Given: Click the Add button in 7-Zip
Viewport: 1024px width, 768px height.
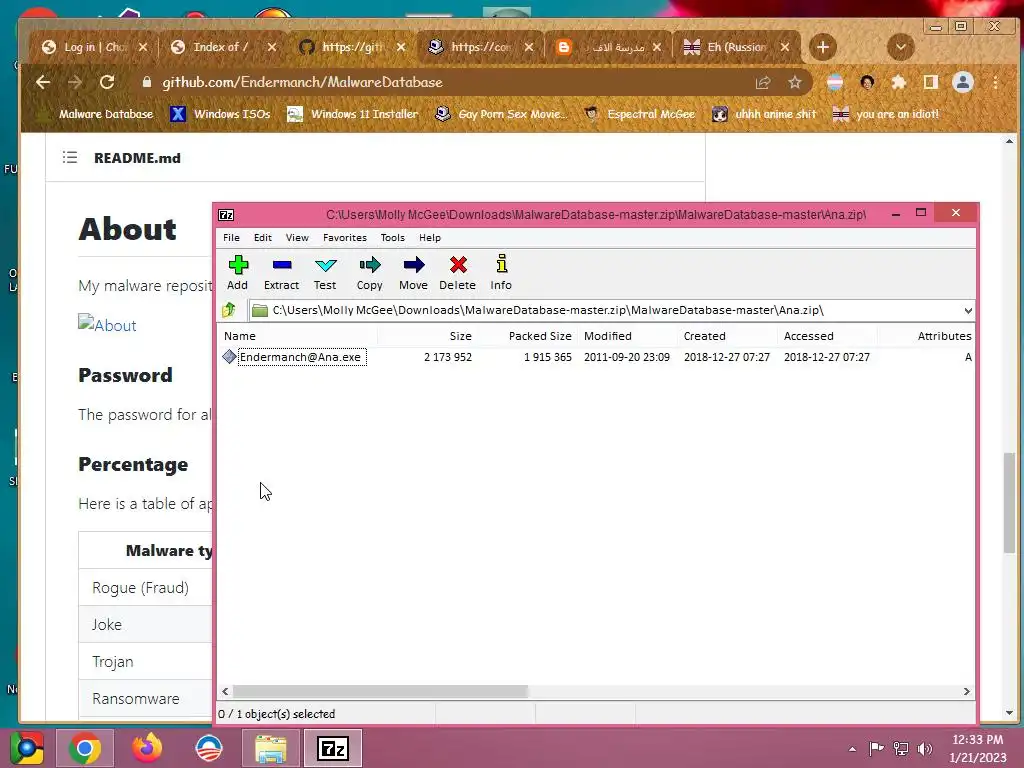Looking at the screenshot, I should [238, 272].
